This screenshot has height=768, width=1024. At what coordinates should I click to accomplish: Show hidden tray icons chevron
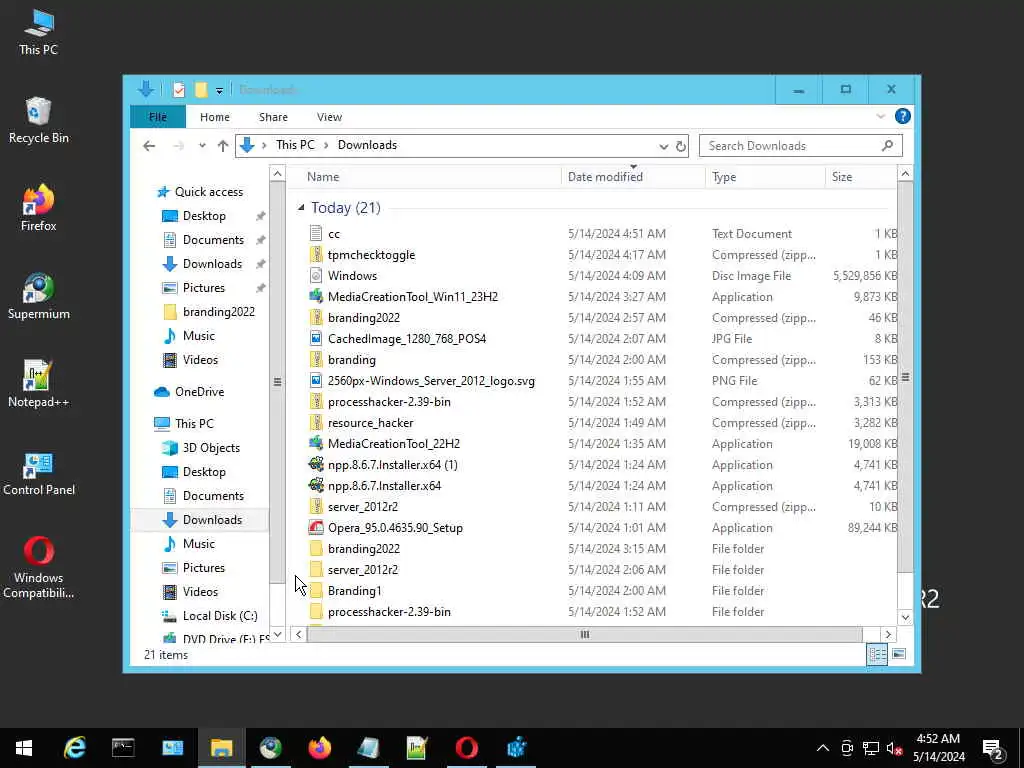point(823,748)
